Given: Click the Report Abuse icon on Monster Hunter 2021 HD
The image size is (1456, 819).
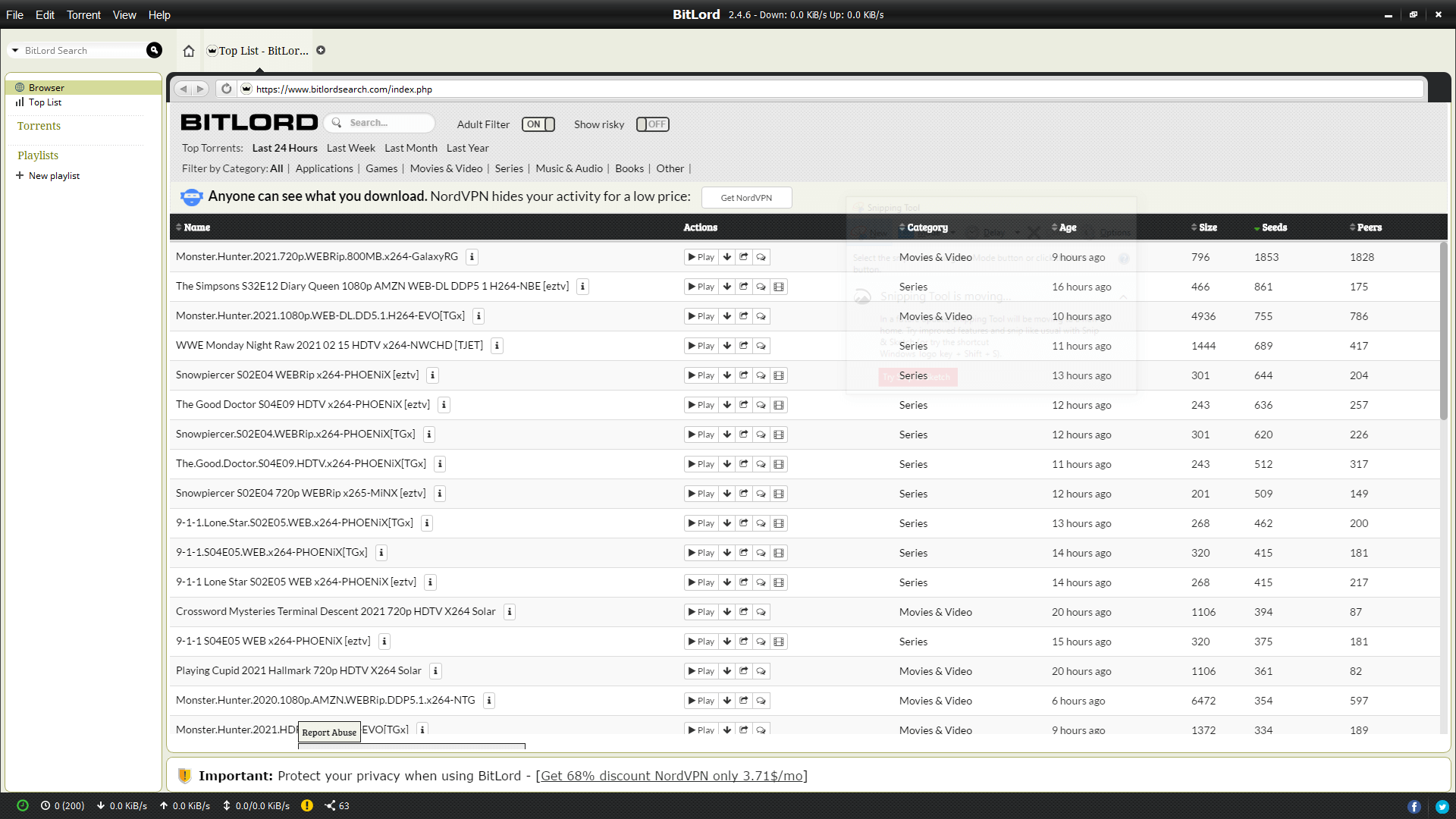Looking at the screenshot, I should coord(761,730).
